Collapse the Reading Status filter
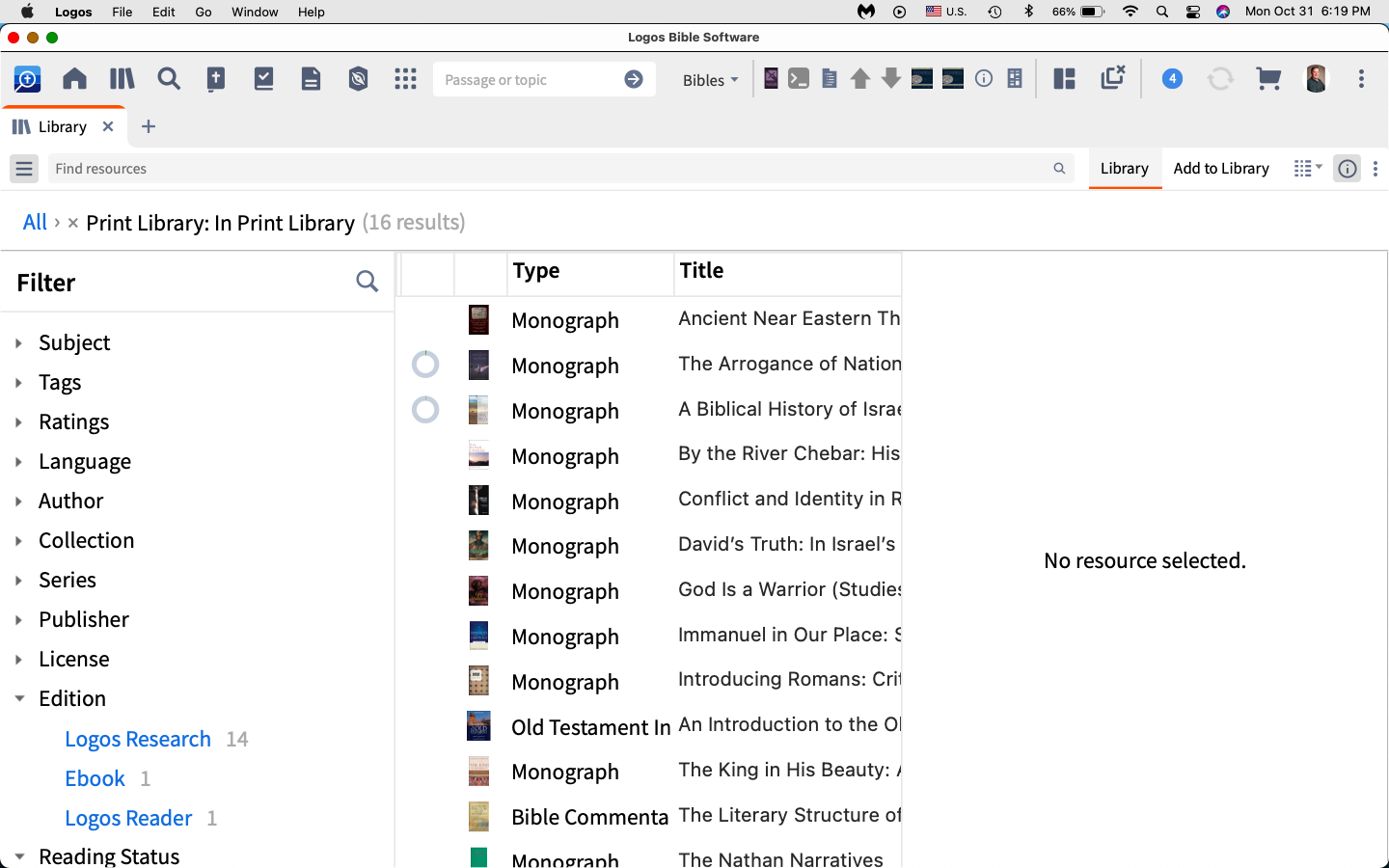1389x868 pixels. [18, 856]
